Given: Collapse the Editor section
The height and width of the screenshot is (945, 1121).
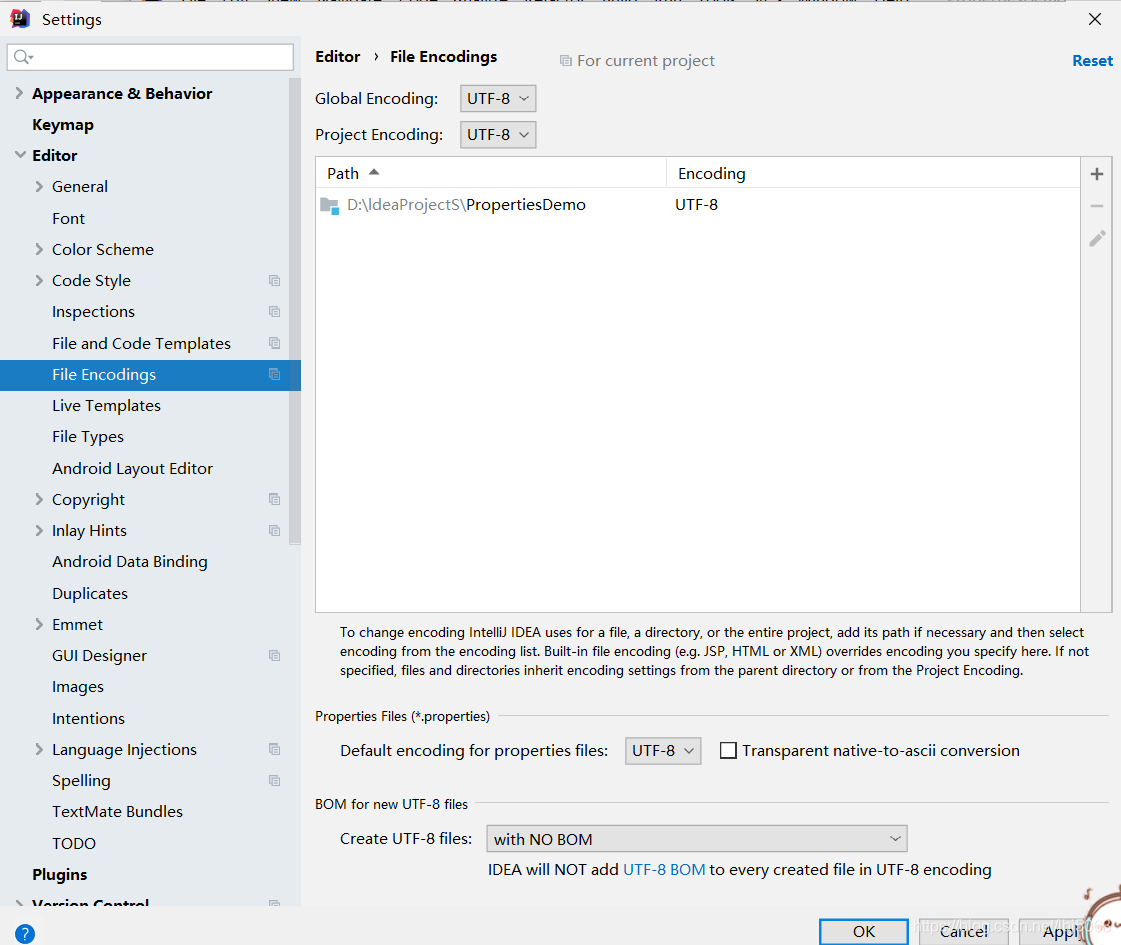Looking at the screenshot, I should 20,154.
